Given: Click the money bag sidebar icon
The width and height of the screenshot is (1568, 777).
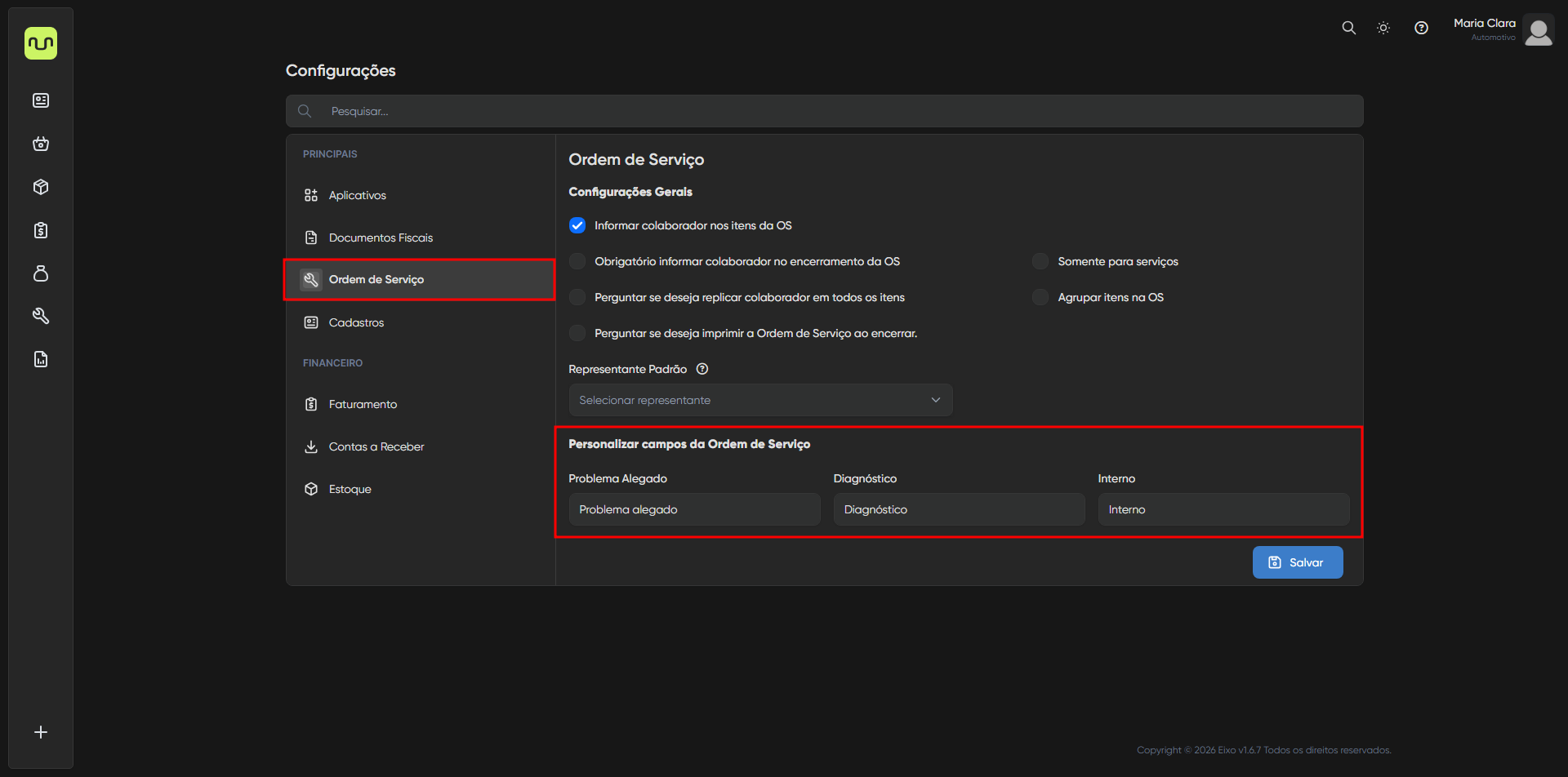Looking at the screenshot, I should 41,273.
